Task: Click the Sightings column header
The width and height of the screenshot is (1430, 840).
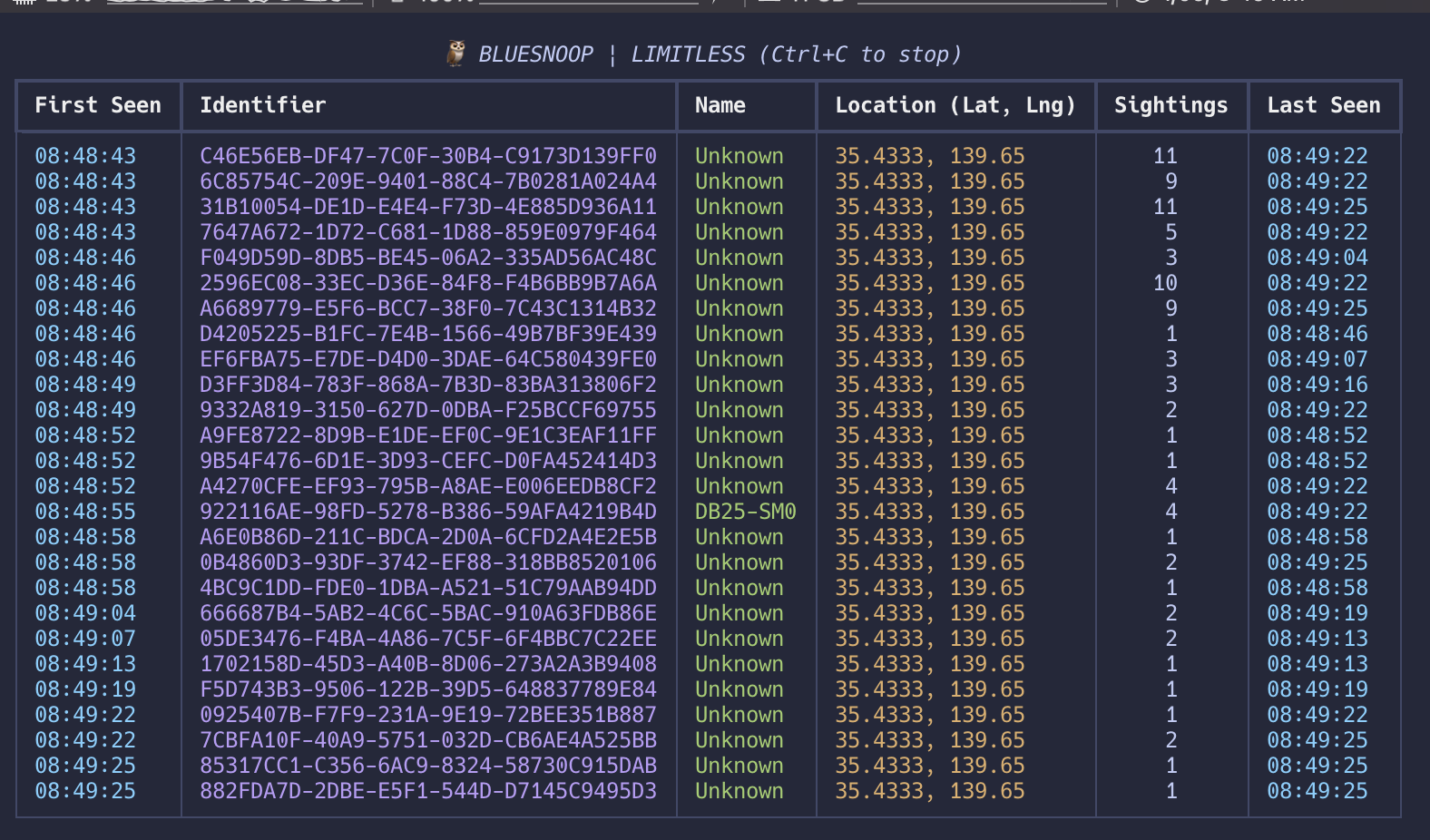Action: click(1171, 105)
